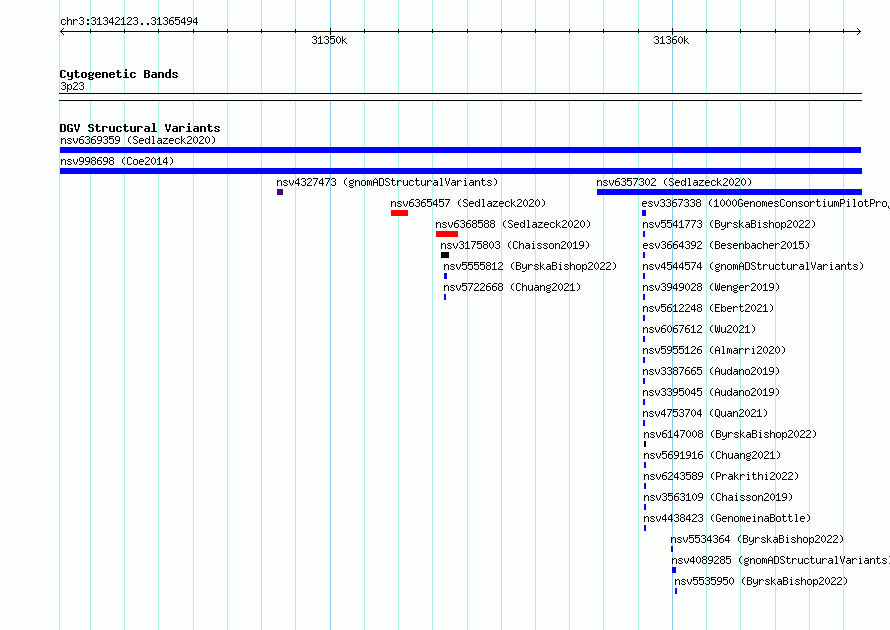Image resolution: width=890 pixels, height=630 pixels.
Task: Select the nsv3949028 variant glyph
Action: pos(644,297)
